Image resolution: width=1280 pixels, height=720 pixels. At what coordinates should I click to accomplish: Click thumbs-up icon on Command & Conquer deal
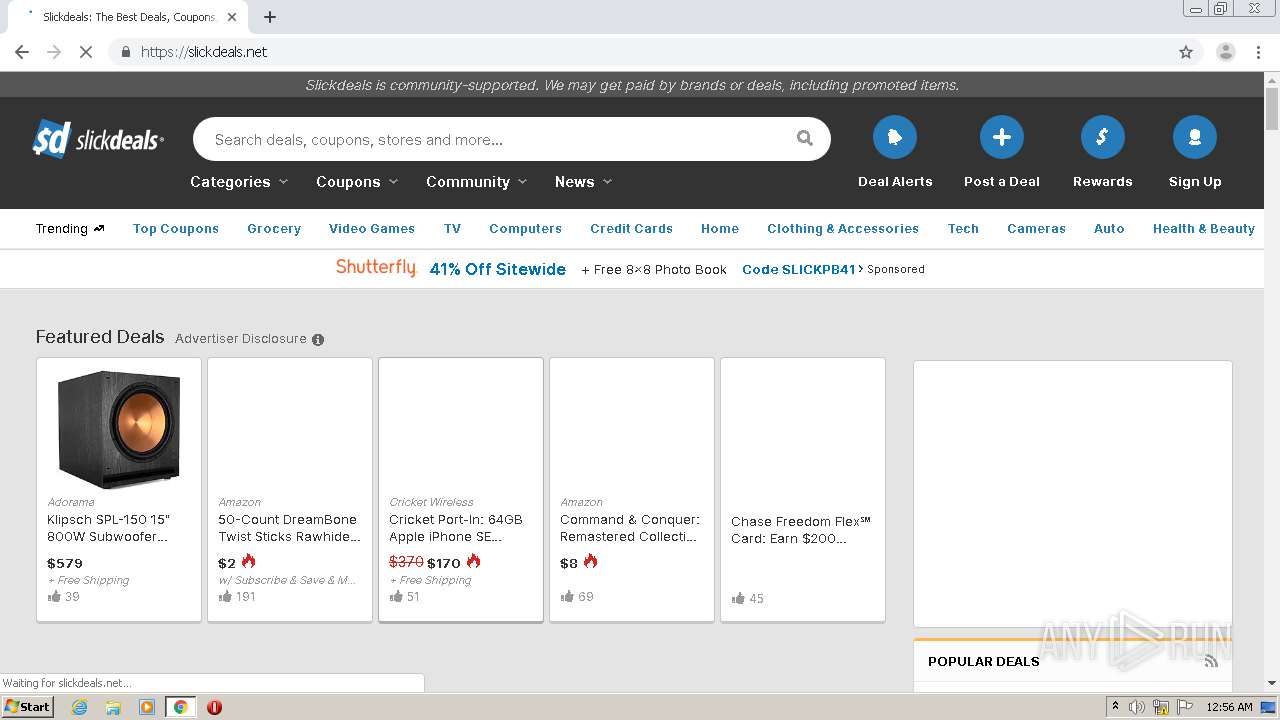(567, 596)
